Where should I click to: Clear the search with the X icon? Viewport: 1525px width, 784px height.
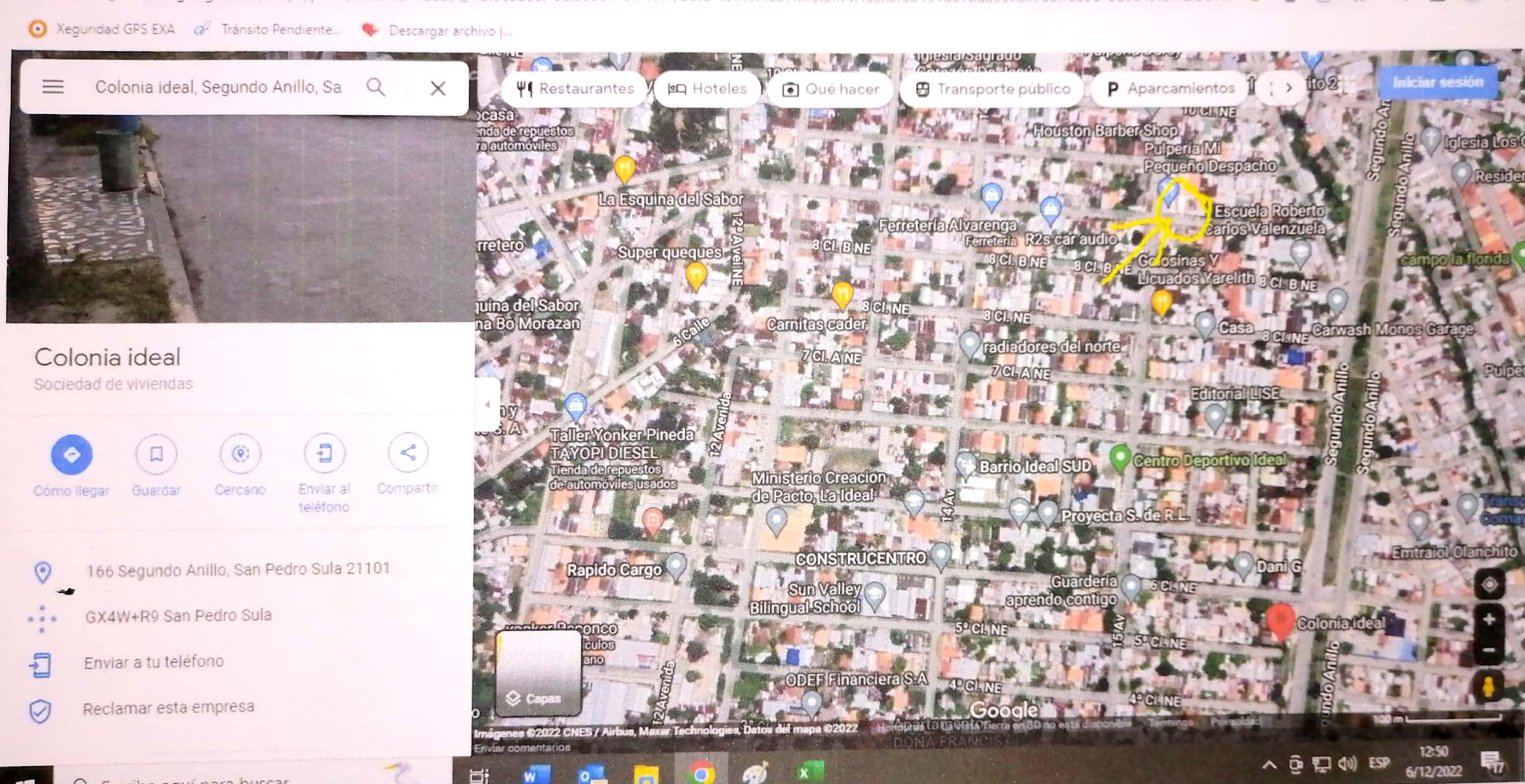[438, 89]
